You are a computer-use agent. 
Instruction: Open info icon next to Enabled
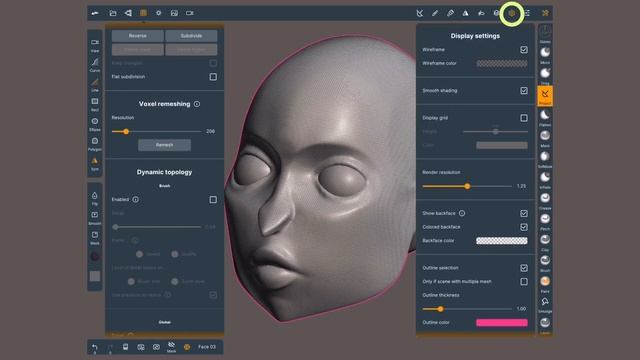[x=136, y=200]
